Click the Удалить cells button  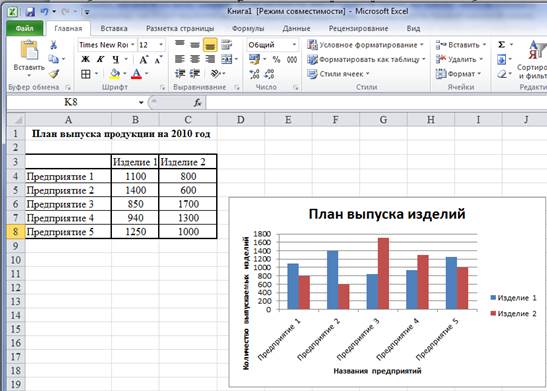point(459,59)
